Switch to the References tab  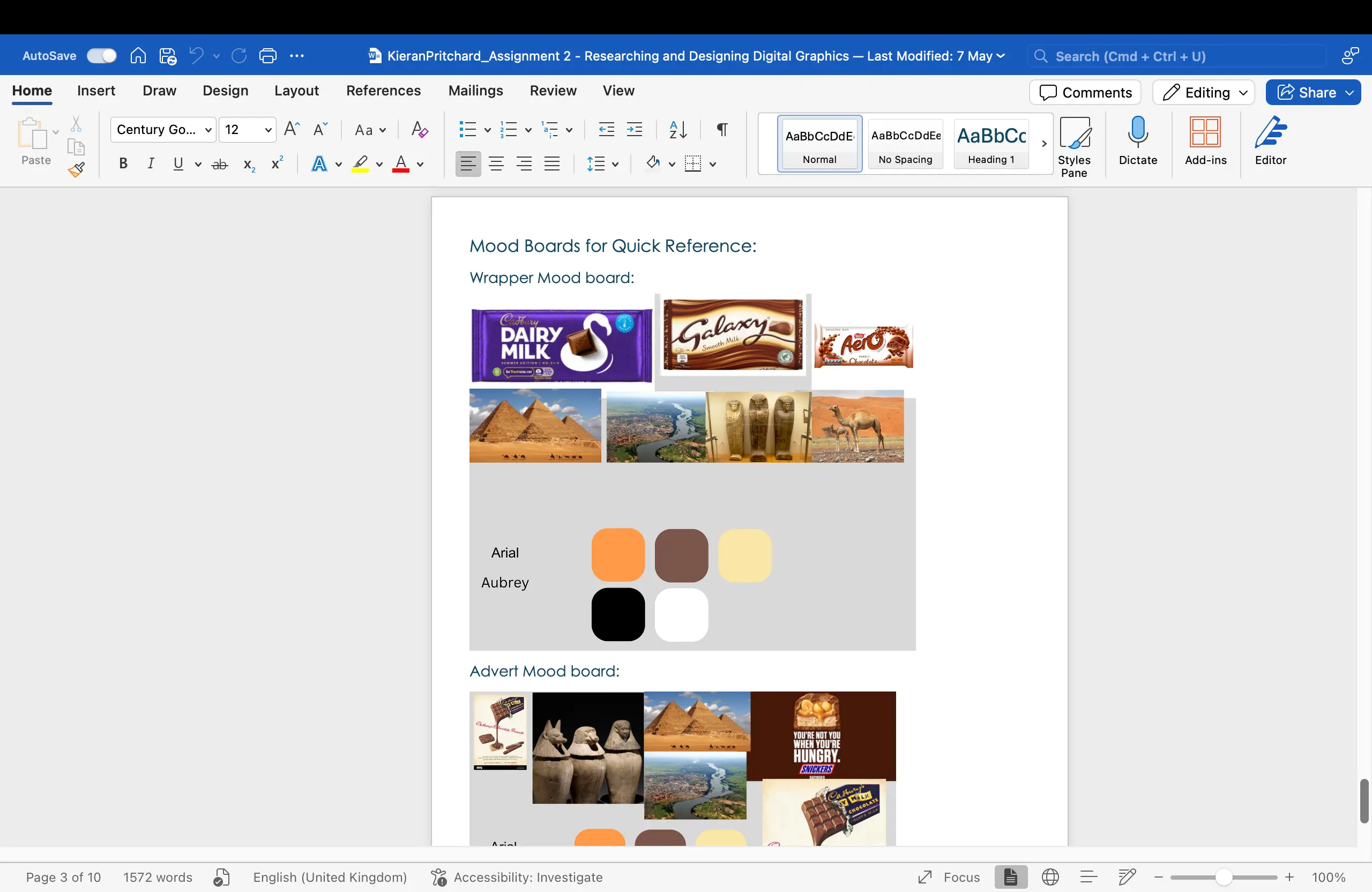(383, 91)
